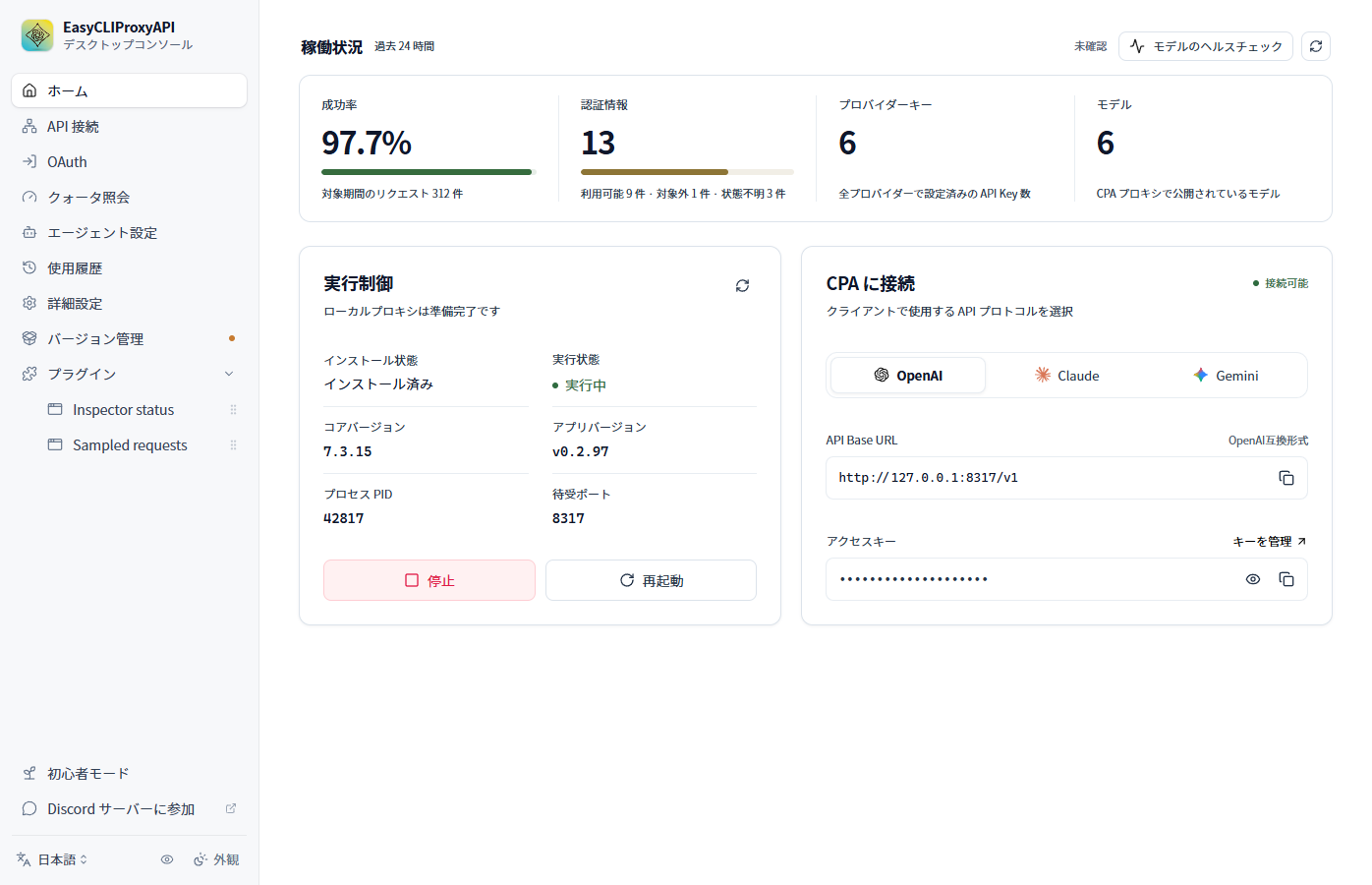
Task: Click the process PID value 42817
Action: [344, 518]
